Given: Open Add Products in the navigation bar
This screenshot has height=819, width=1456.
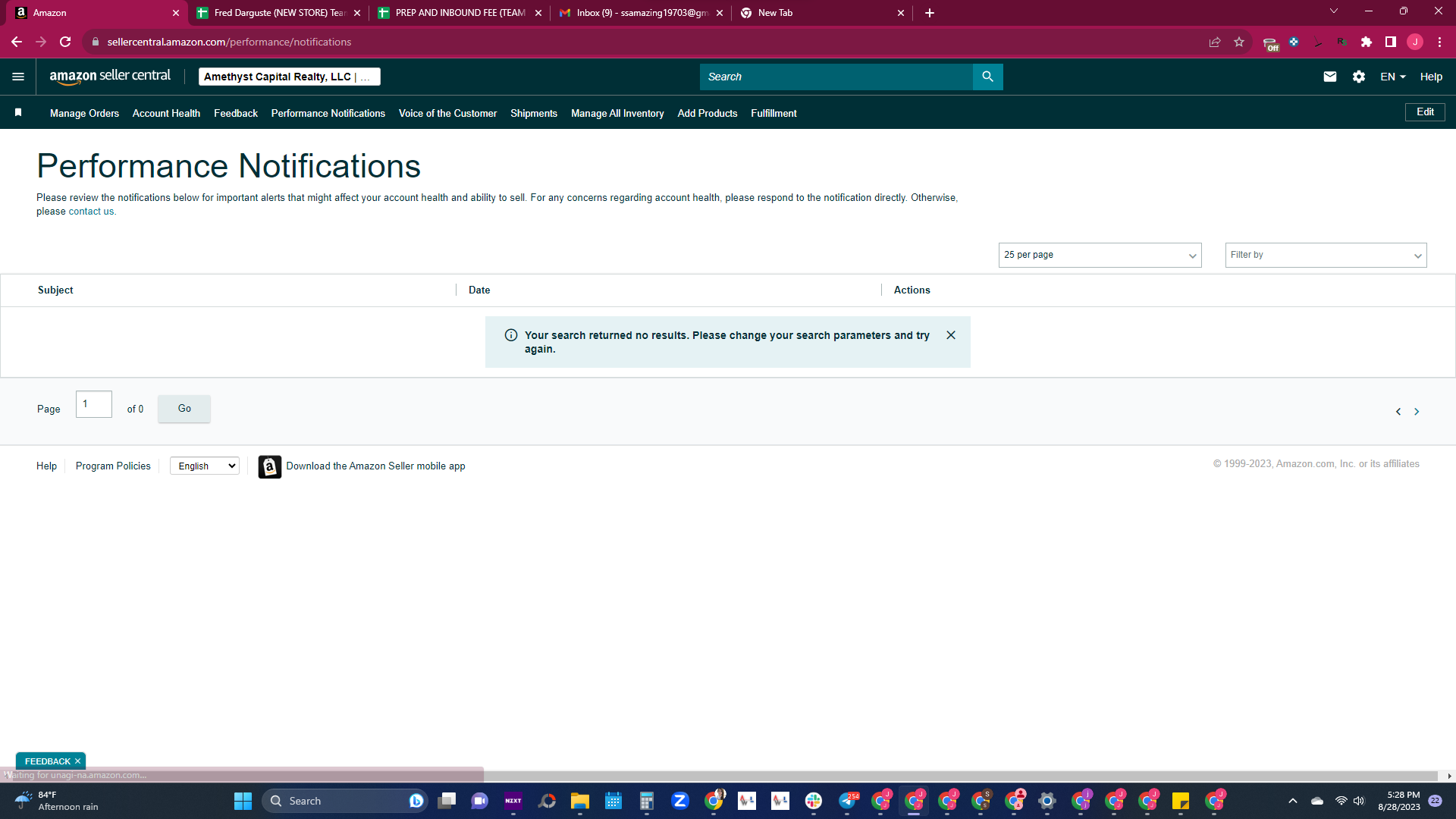Looking at the screenshot, I should tap(708, 113).
